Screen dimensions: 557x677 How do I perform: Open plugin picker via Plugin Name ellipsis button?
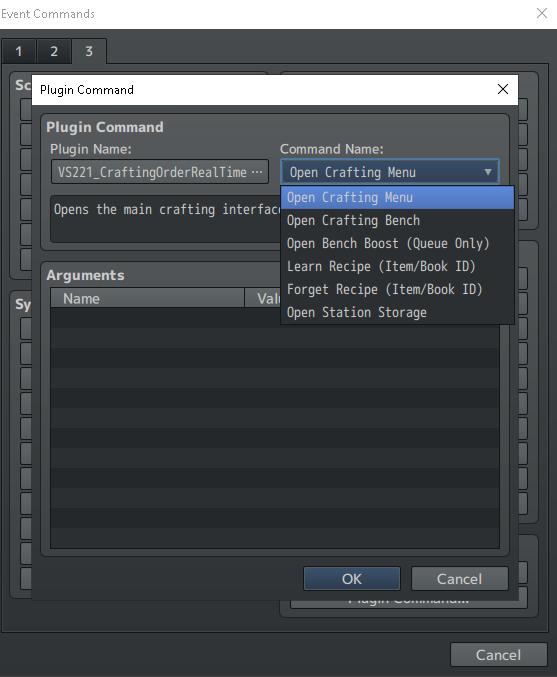257,172
